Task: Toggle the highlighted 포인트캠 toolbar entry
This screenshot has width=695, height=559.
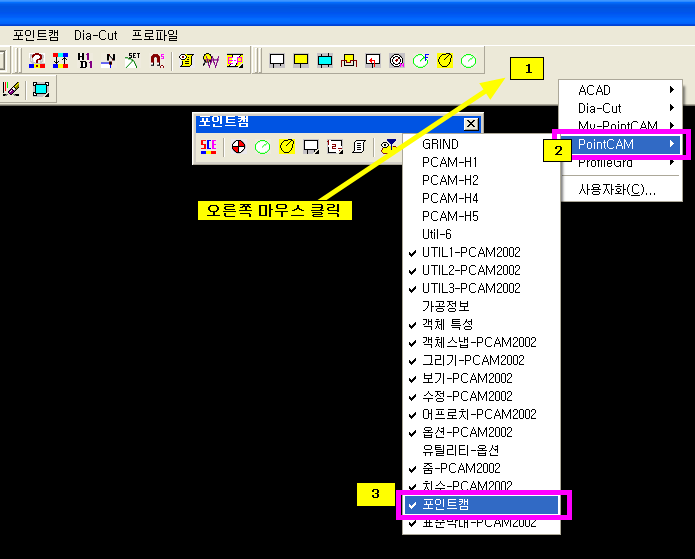Action: pyautogui.click(x=481, y=504)
